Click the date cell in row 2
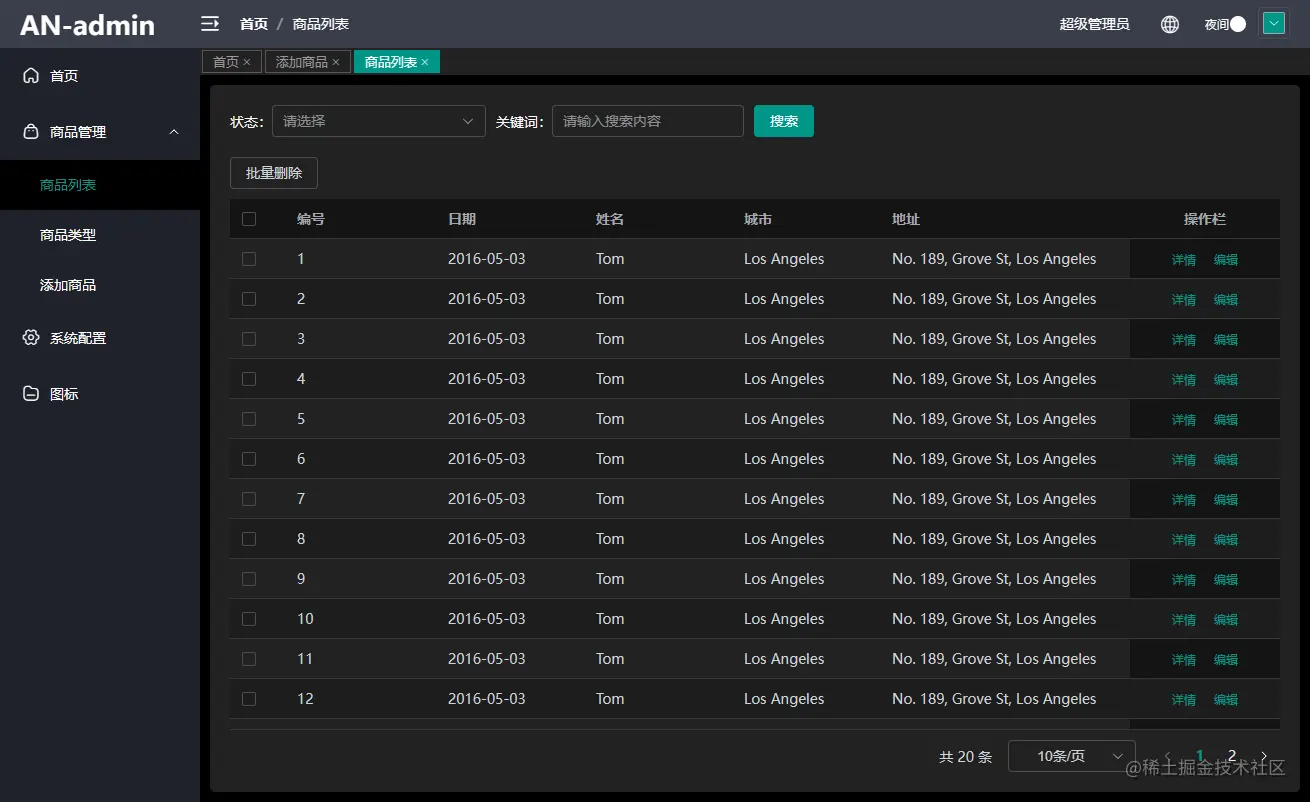This screenshot has width=1310, height=802. 487,299
